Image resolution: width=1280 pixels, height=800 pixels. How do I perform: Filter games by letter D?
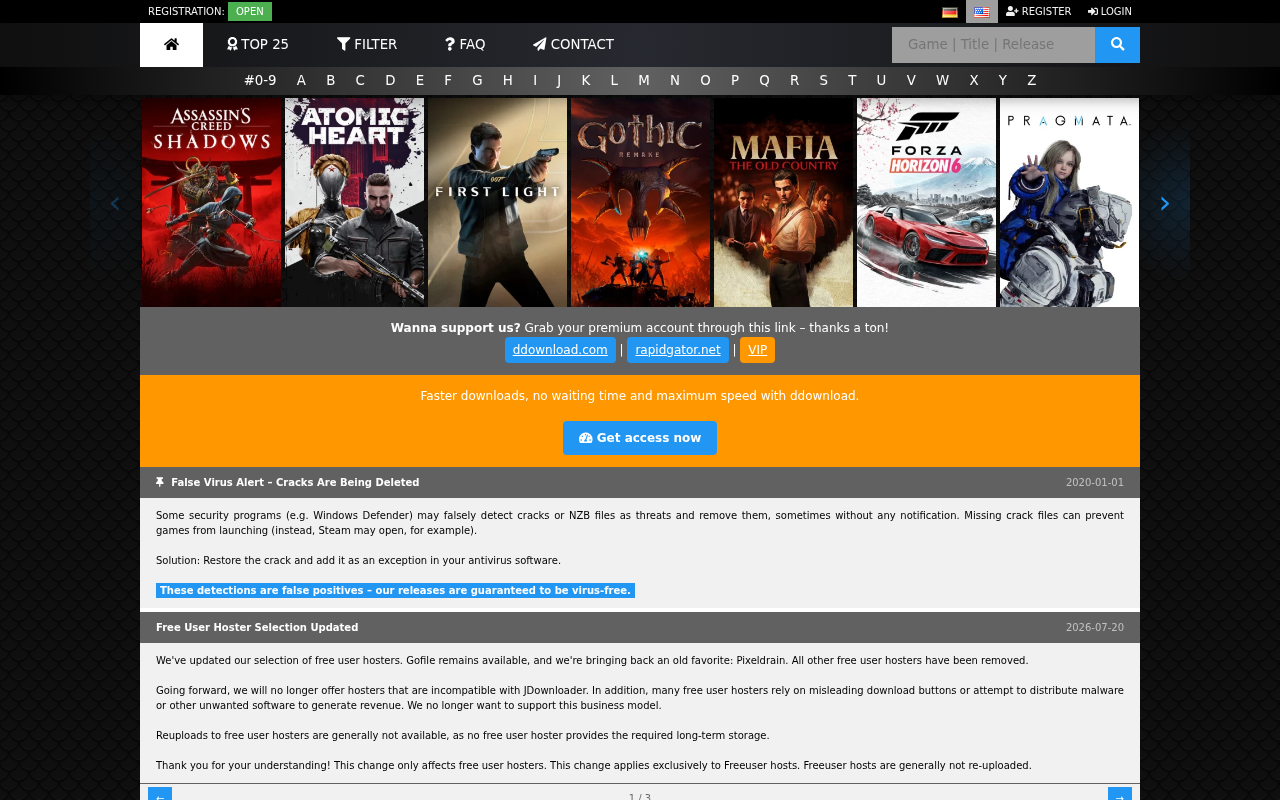coord(390,81)
